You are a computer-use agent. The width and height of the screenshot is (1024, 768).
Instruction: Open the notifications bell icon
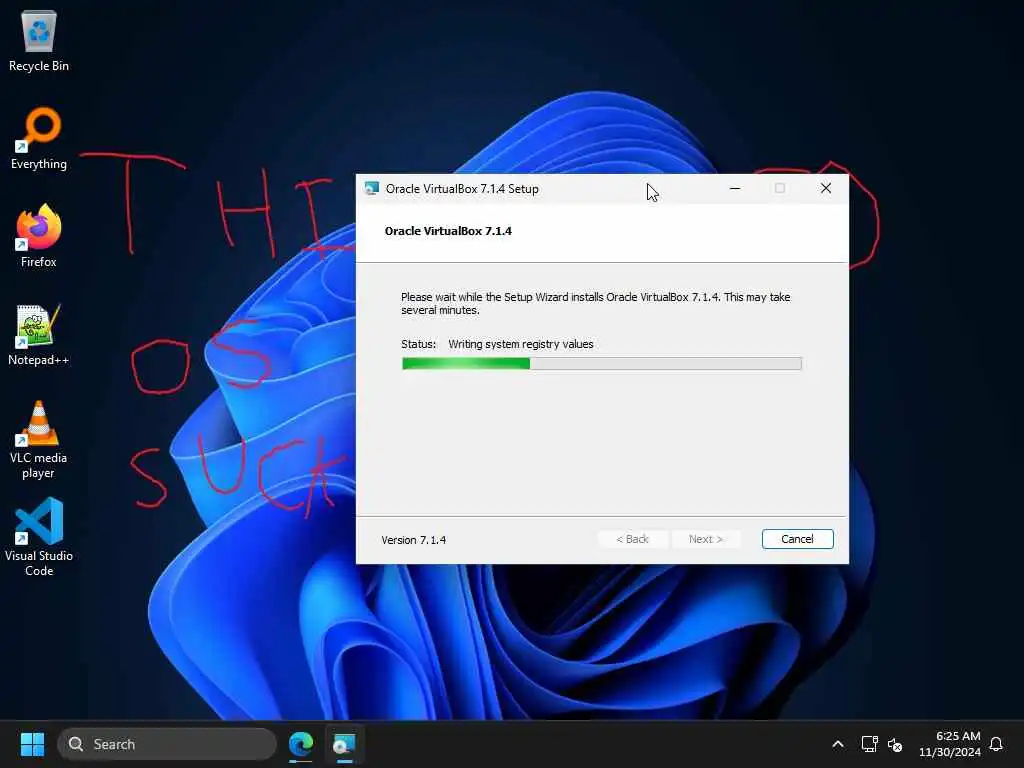tap(996, 744)
